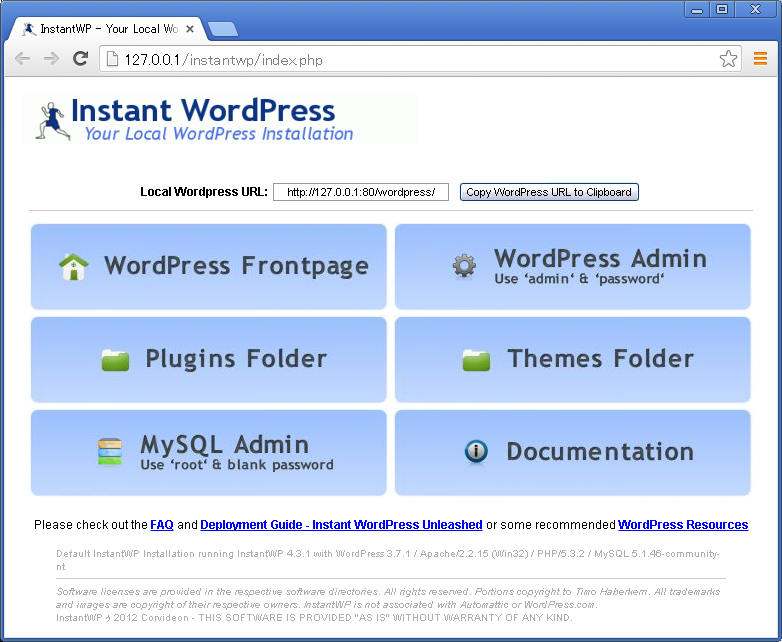Select the InstantWP - Your Local tab
Screen dimensions: 782x642
click(108, 29)
